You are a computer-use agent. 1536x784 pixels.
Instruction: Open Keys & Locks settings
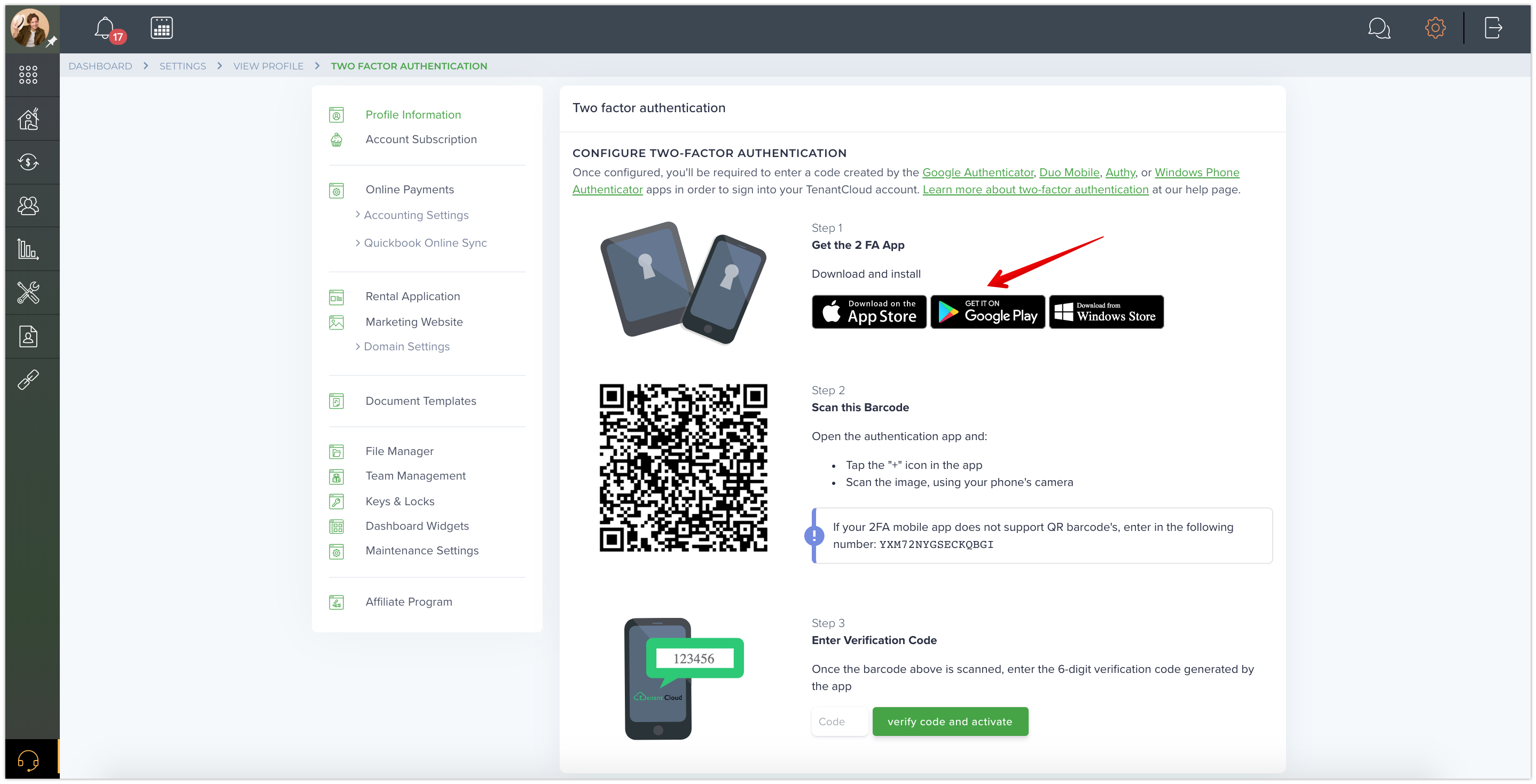pos(399,501)
